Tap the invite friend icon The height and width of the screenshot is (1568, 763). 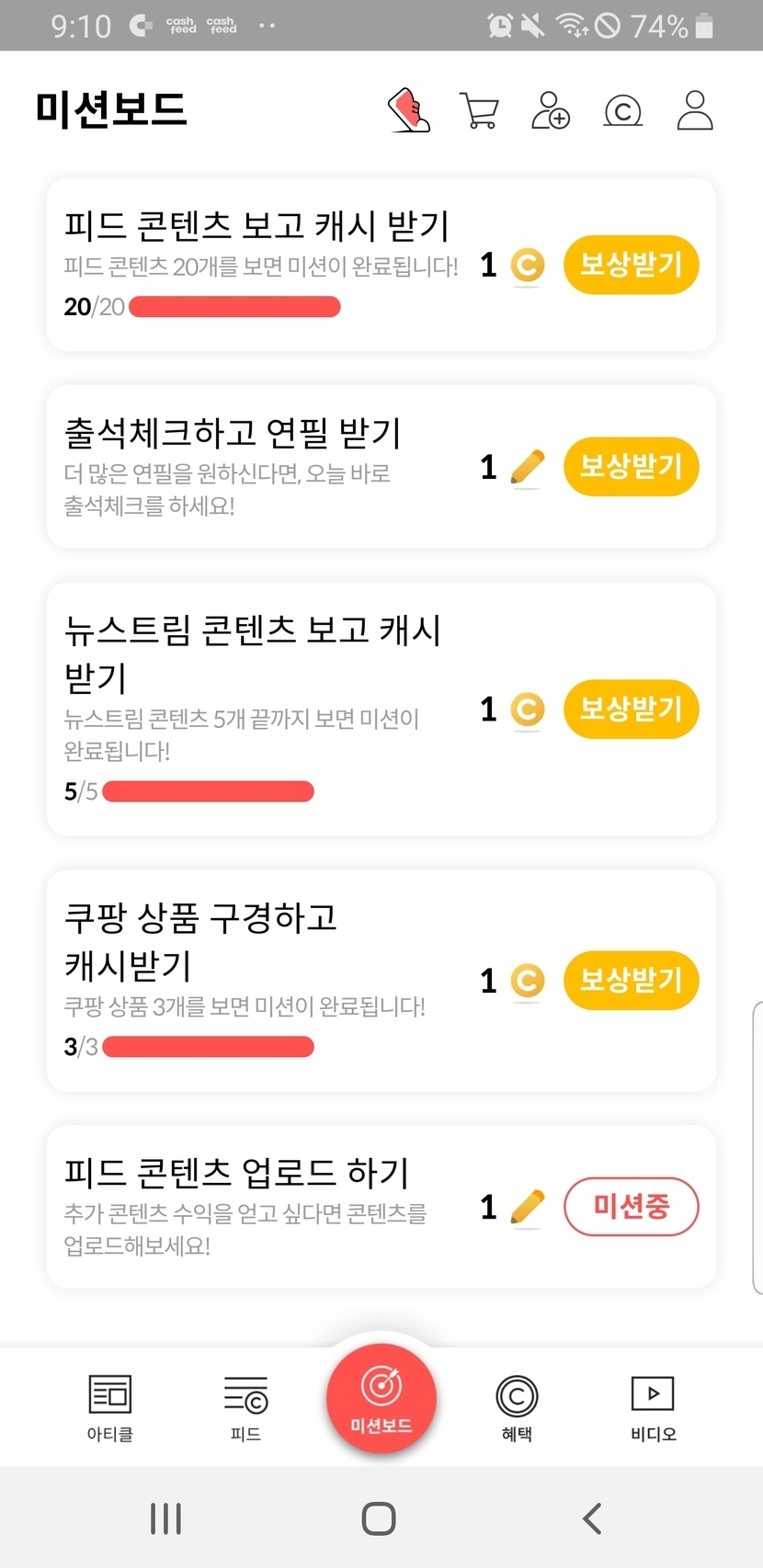click(551, 110)
